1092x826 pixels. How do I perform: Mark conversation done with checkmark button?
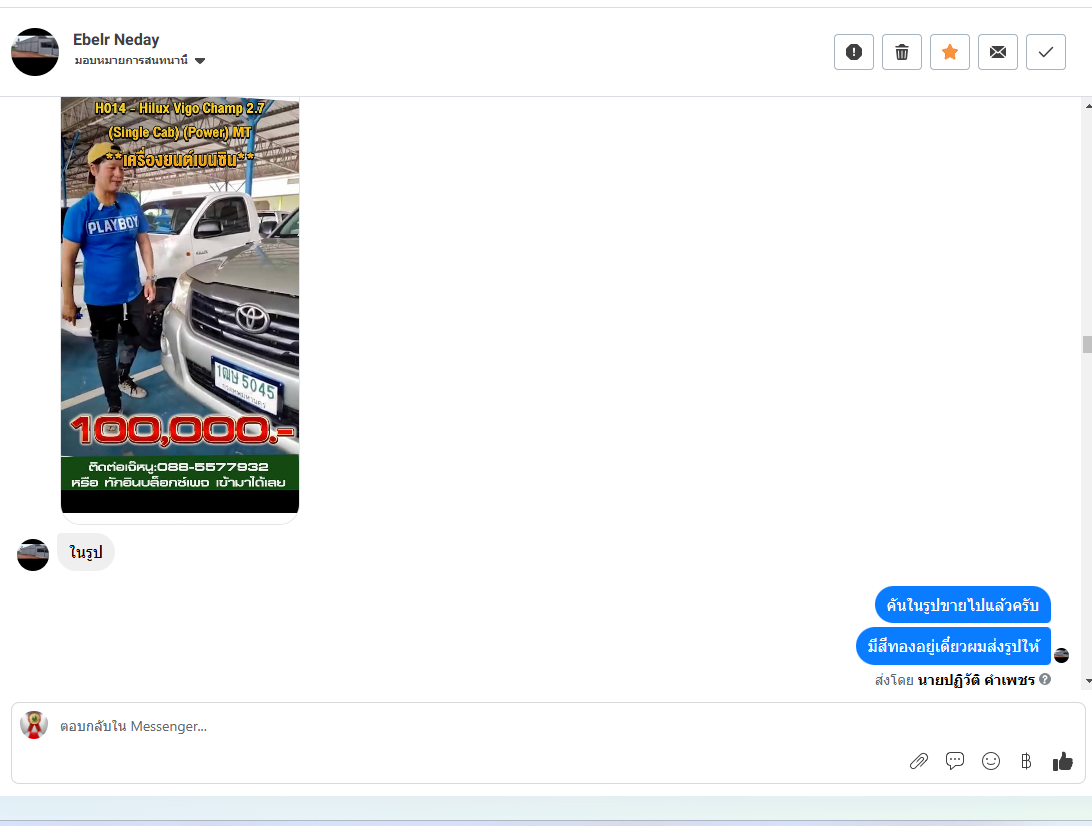tap(1046, 52)
